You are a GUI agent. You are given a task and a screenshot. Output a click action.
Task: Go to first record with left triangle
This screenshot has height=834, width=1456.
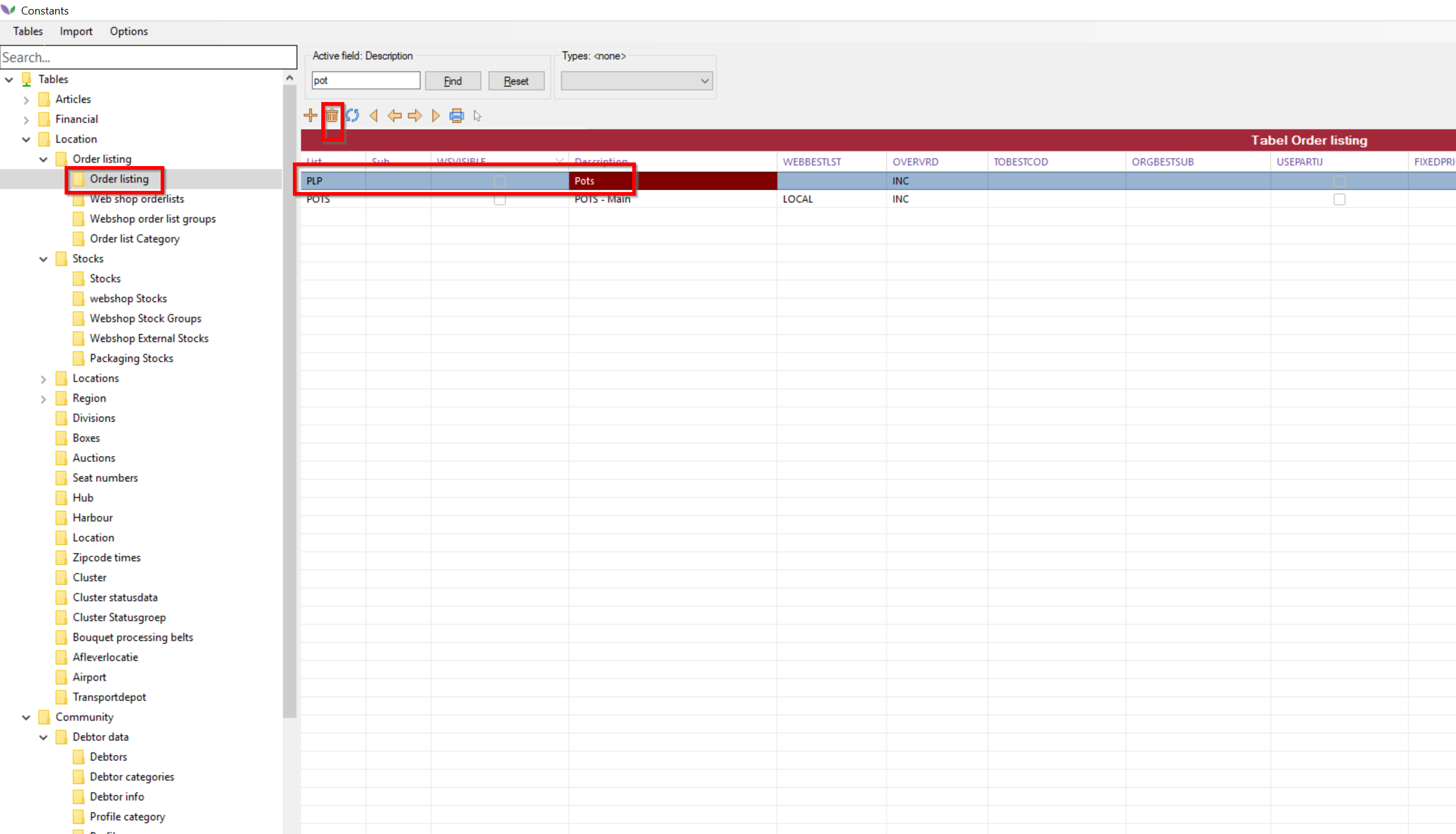(374, 115)
